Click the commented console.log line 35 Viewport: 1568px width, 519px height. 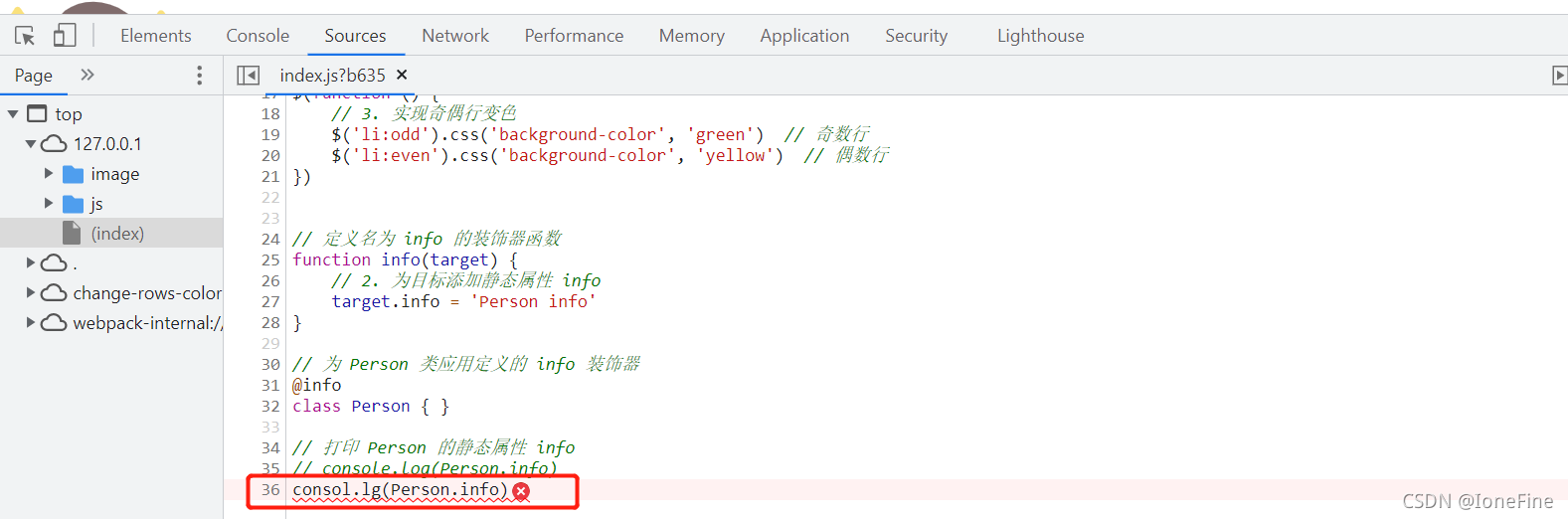(x=425, y=468)
